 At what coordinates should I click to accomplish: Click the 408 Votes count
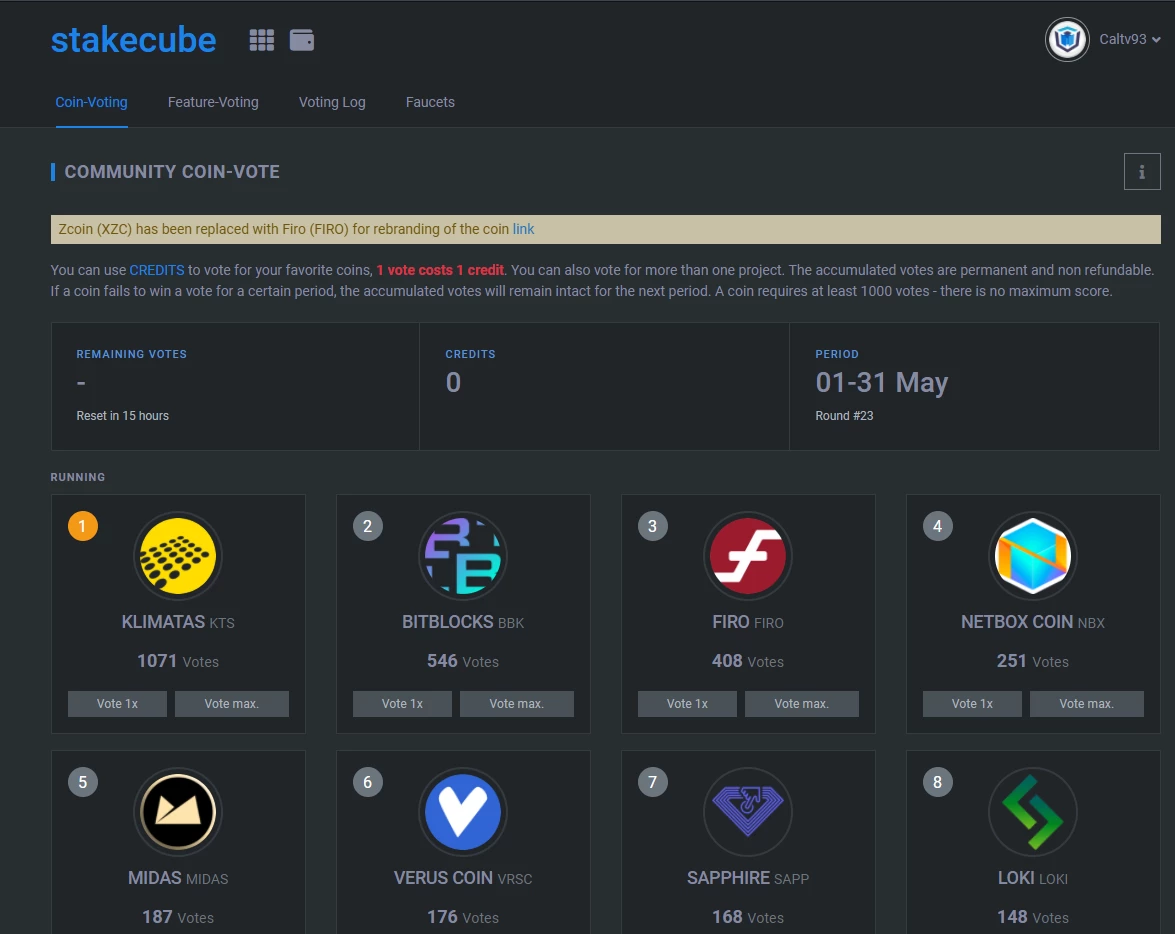pos(748,661)
